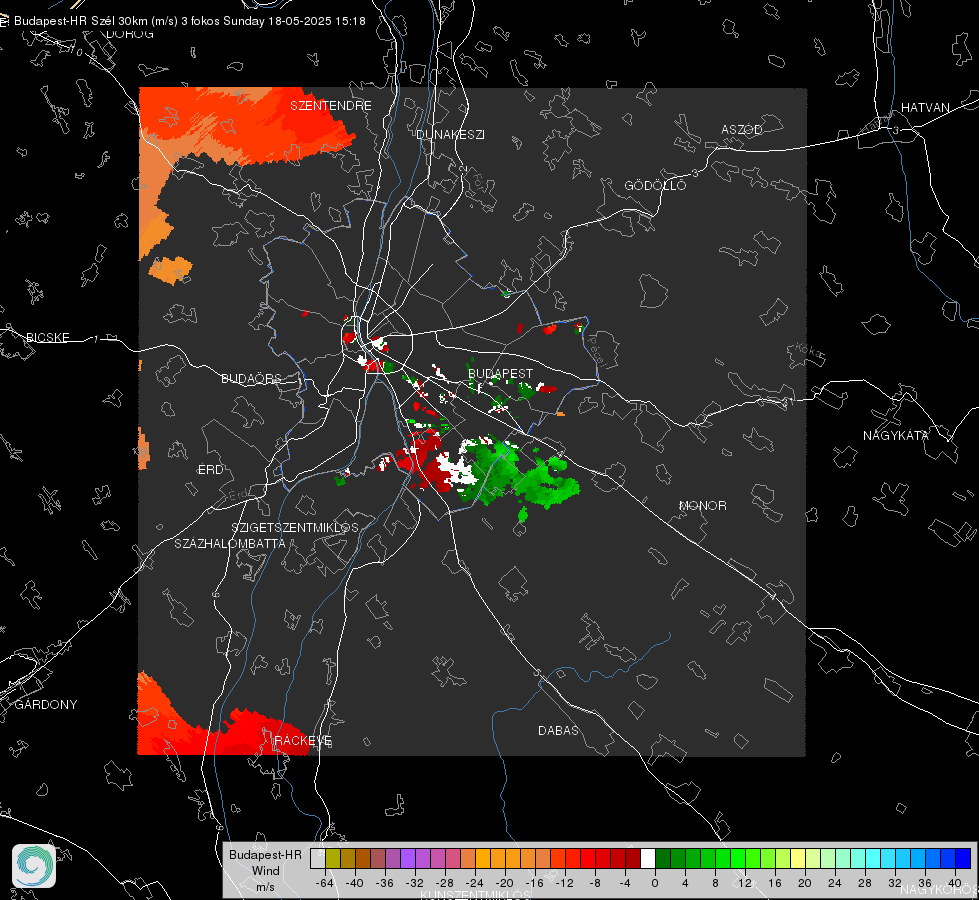Click the 'Budapest-HR' legend label
Viewport: 979px width, 900px height.
(x=265, y=854)
